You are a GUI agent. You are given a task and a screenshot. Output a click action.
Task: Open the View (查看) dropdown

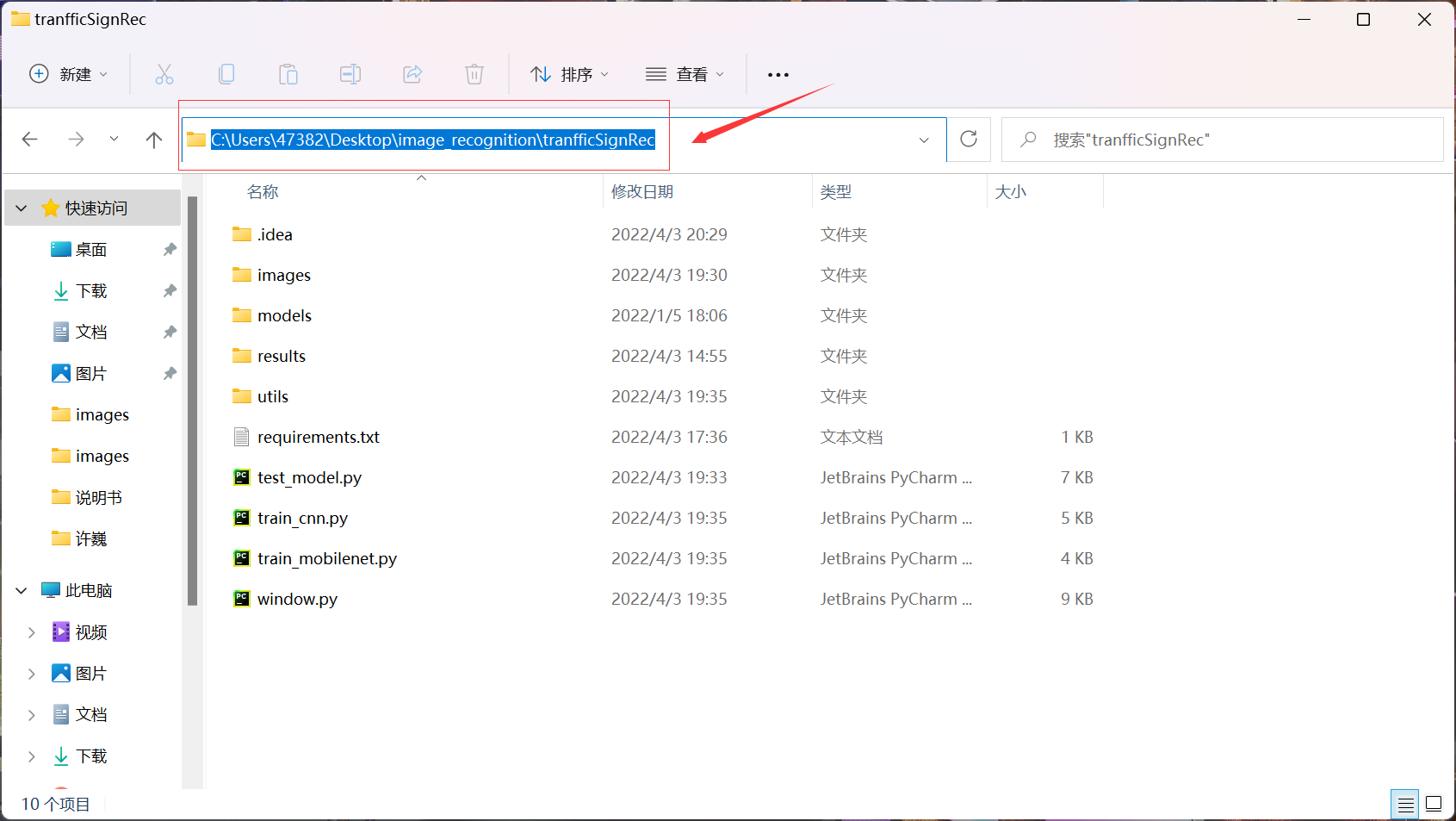(685, 74)
